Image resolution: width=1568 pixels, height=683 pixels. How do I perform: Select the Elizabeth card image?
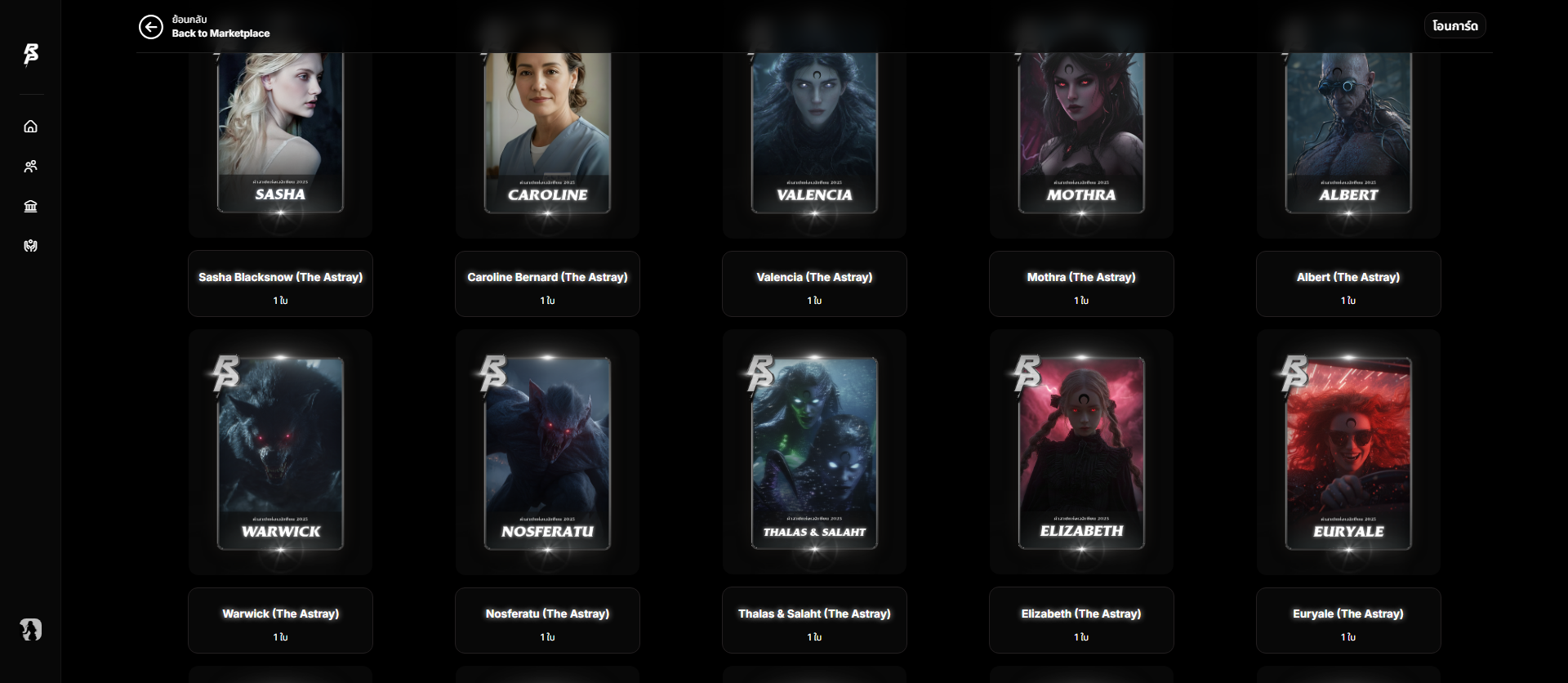pos(1081,453)
